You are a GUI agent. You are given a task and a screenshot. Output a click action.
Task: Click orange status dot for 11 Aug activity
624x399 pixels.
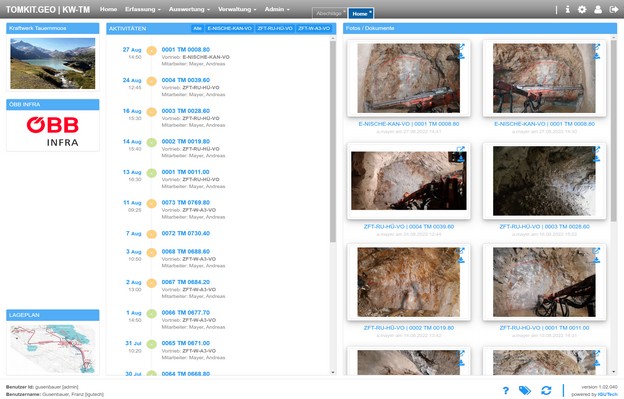(x=152, y=204)
